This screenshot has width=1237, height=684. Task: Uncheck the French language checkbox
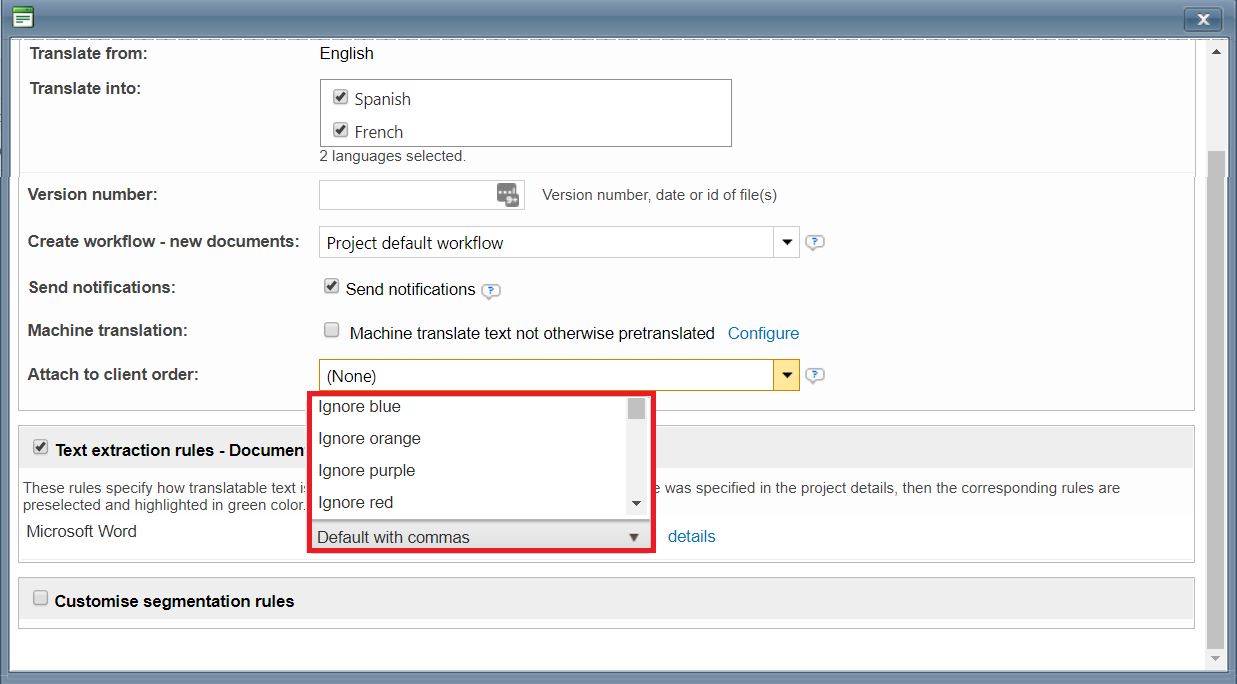coord(340,131)
